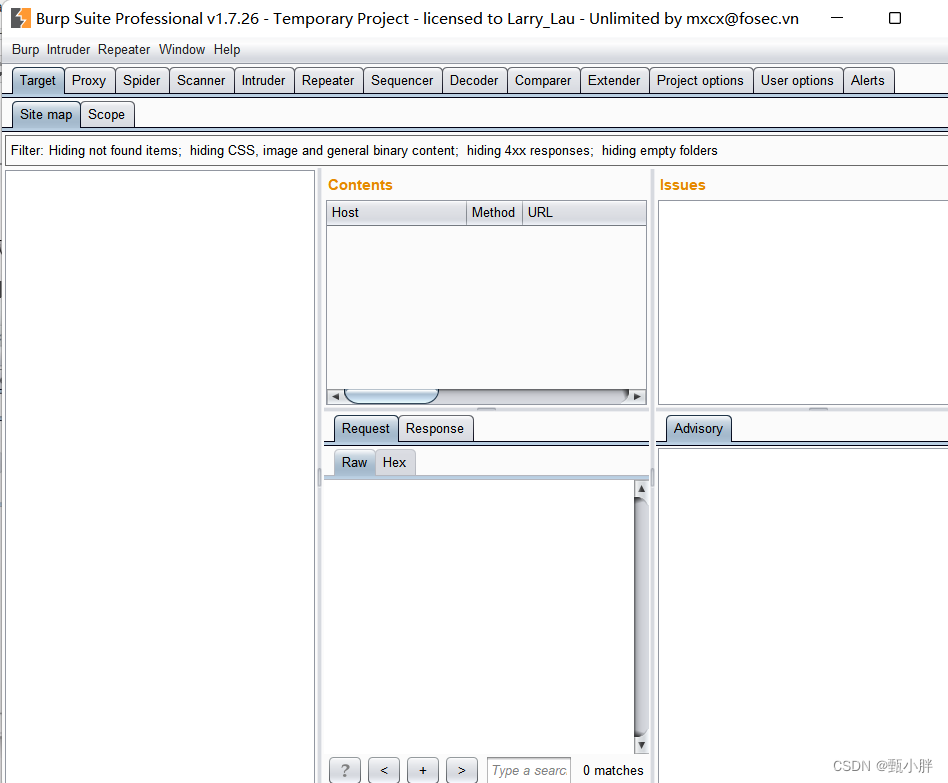Switch to the Extender tab
Image resolution: width=948 pixels, height=783 pixels.
614,80
